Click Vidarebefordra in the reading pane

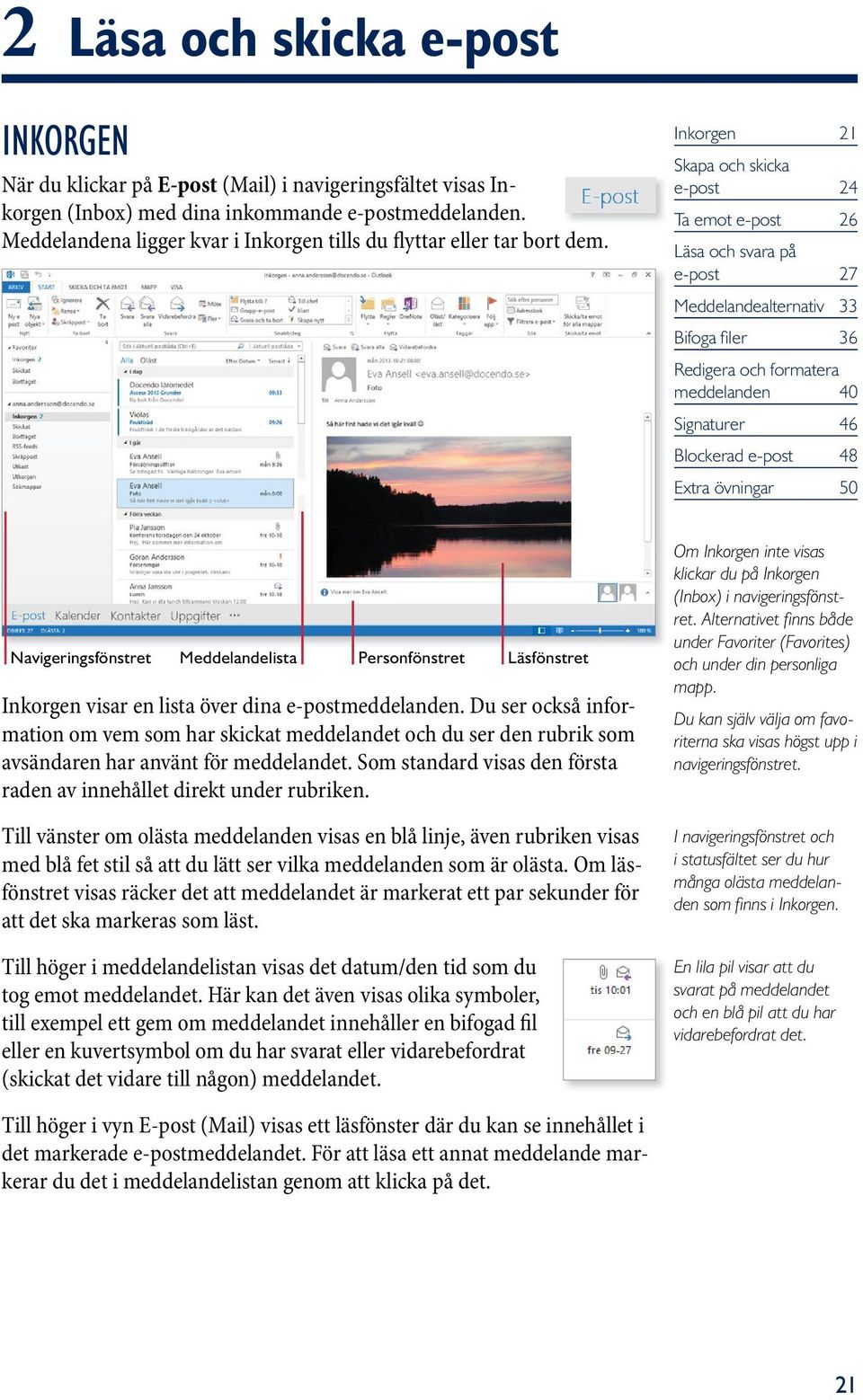[413, 347]
